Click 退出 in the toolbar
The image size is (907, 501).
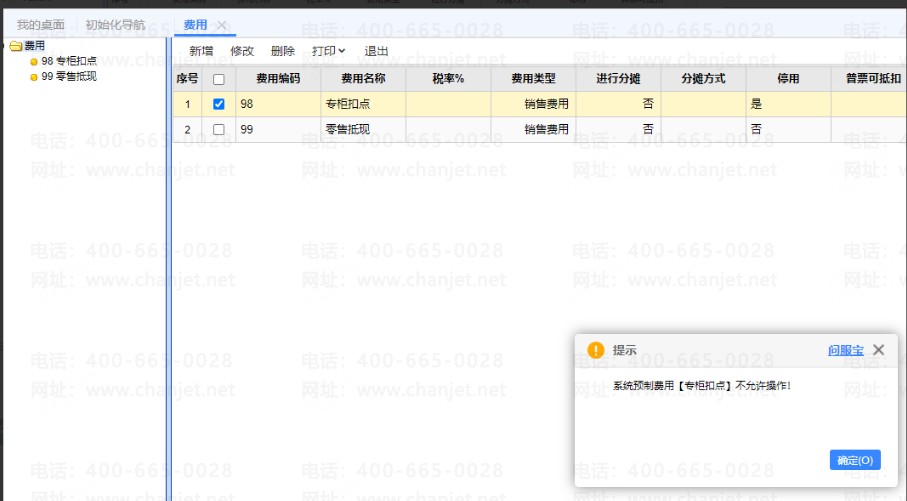pos(376,51)
